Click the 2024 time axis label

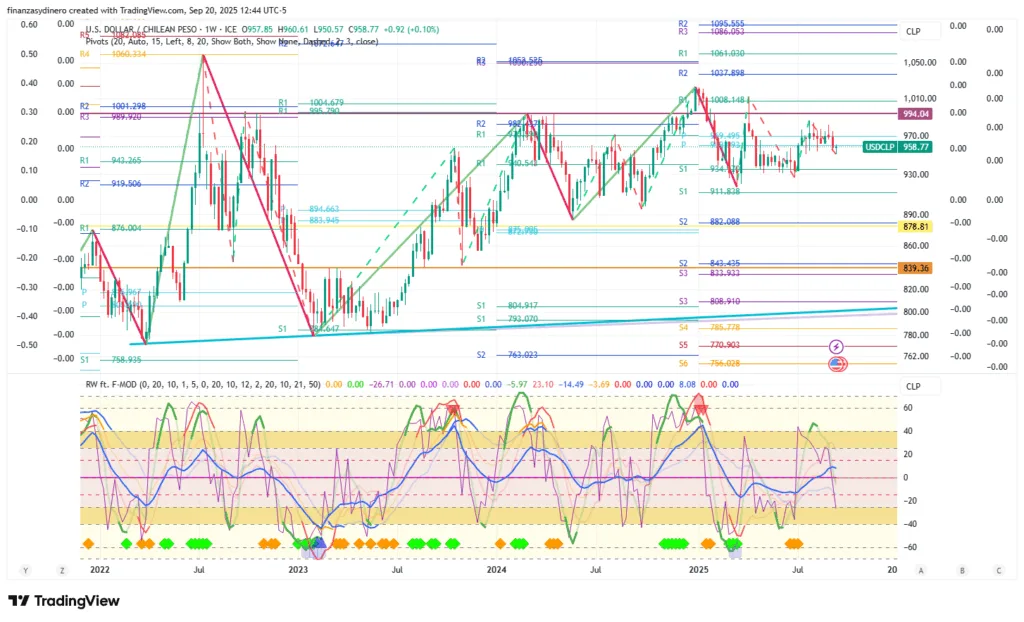tap(496, 570)
